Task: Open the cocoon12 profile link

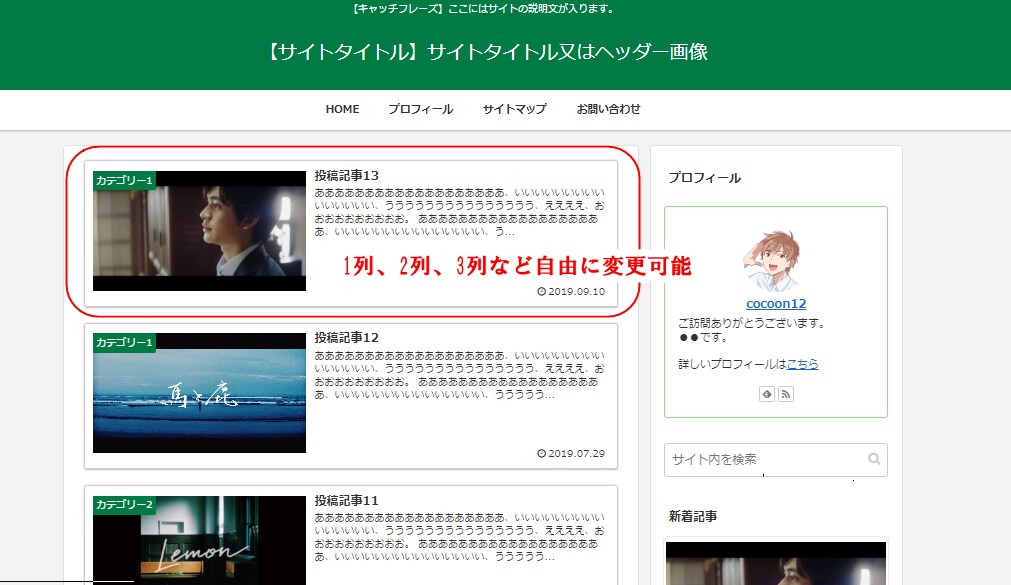Action: (x=776, y=303)
